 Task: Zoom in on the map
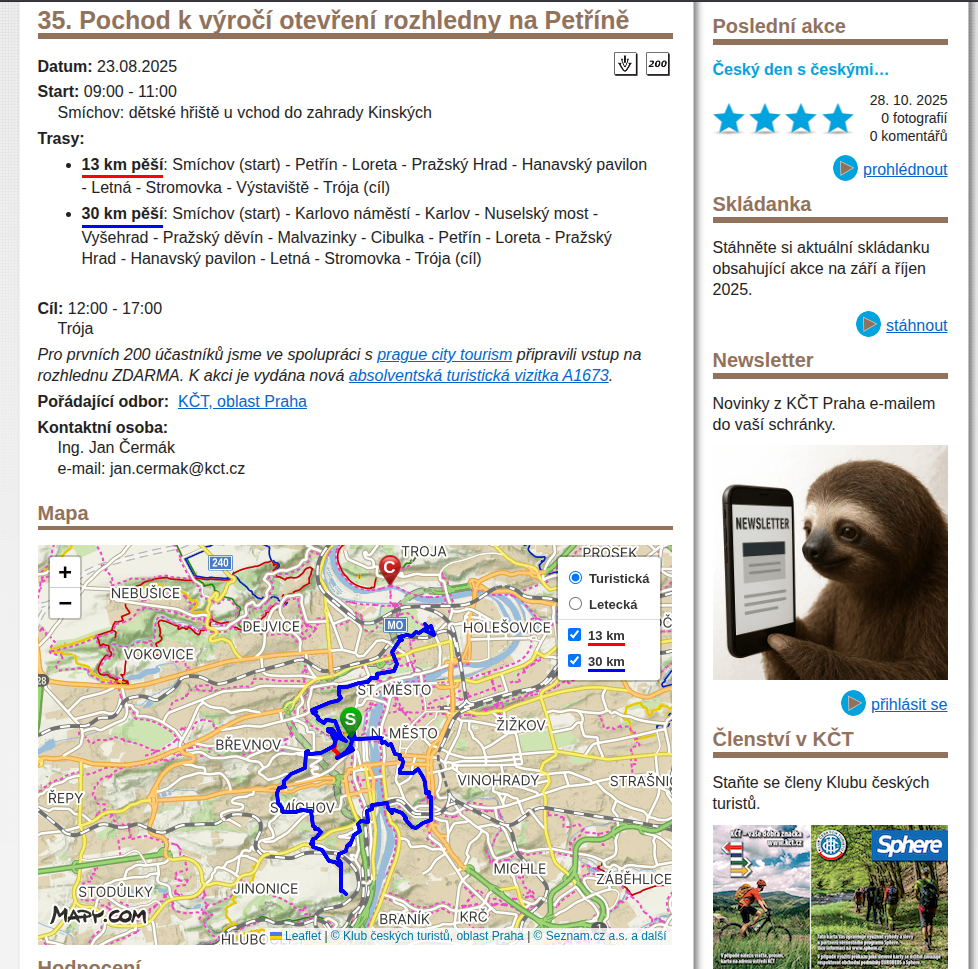[65, 573]
